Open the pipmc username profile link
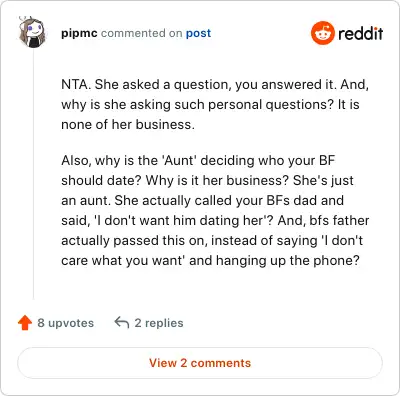 point(79,33)
